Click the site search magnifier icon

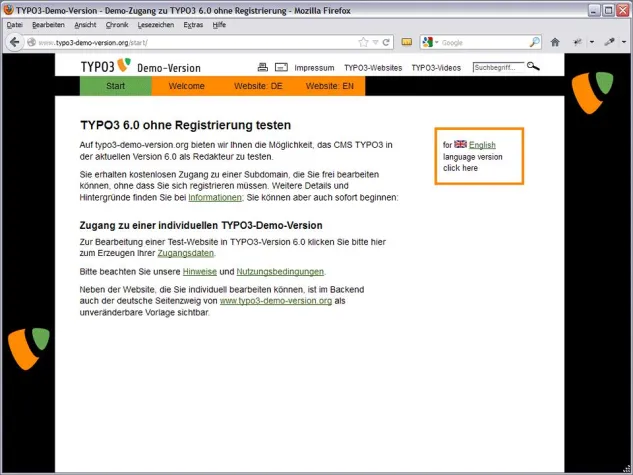click(533, 66)
